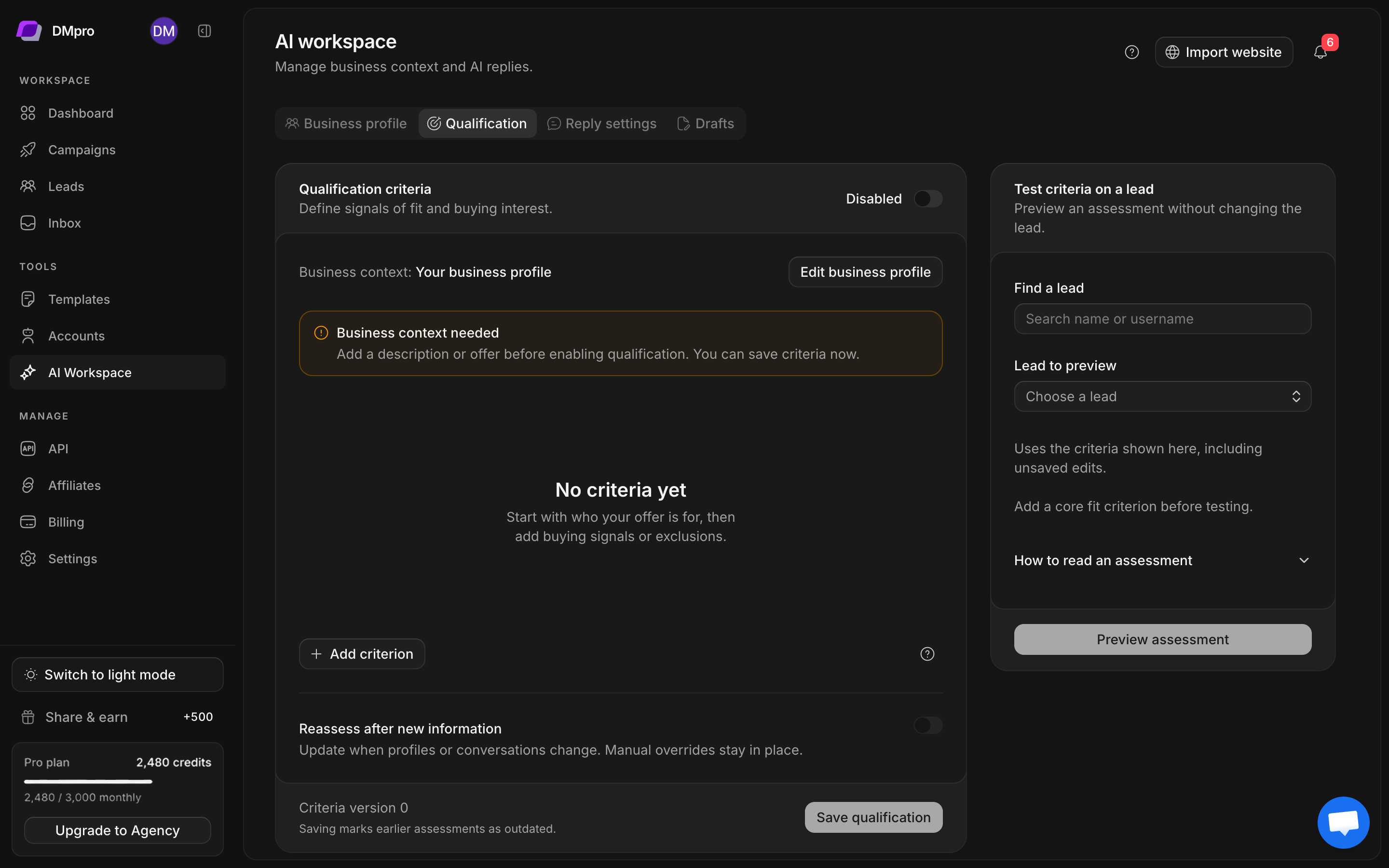Expand How to read an assessment

tap(1162, 560)
